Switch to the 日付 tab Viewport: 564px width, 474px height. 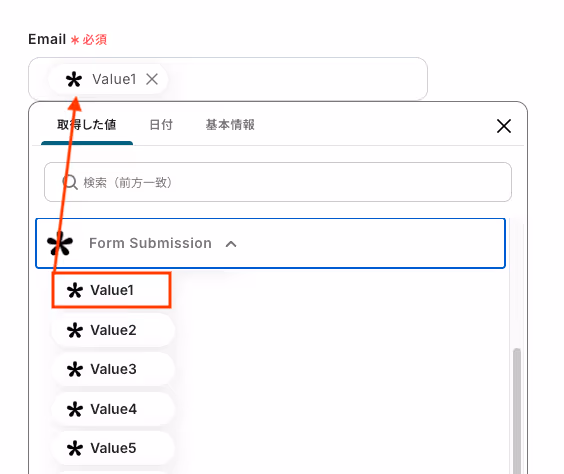[161, 125]
